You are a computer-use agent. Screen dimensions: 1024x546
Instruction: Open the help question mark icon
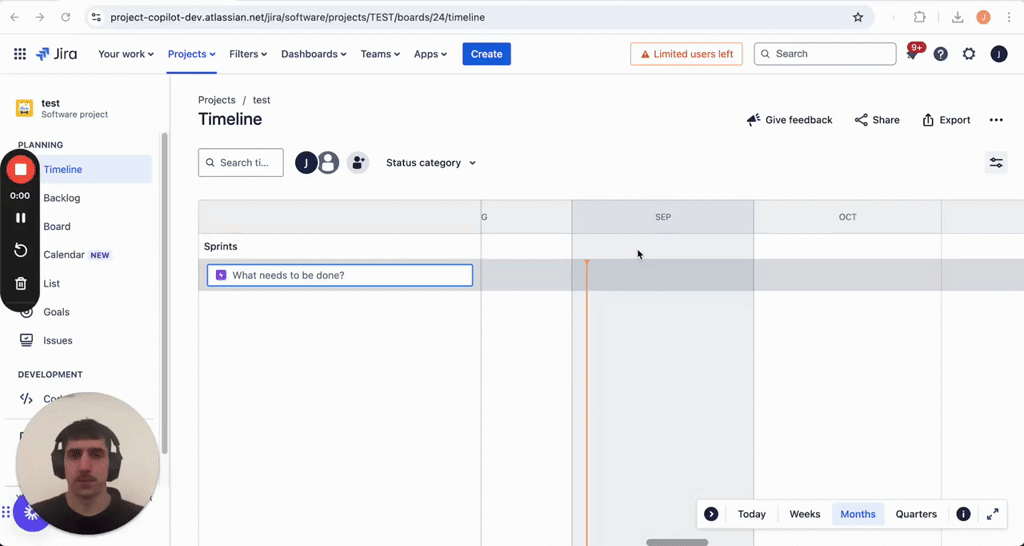pyautogui.click(x=940, y=54)
